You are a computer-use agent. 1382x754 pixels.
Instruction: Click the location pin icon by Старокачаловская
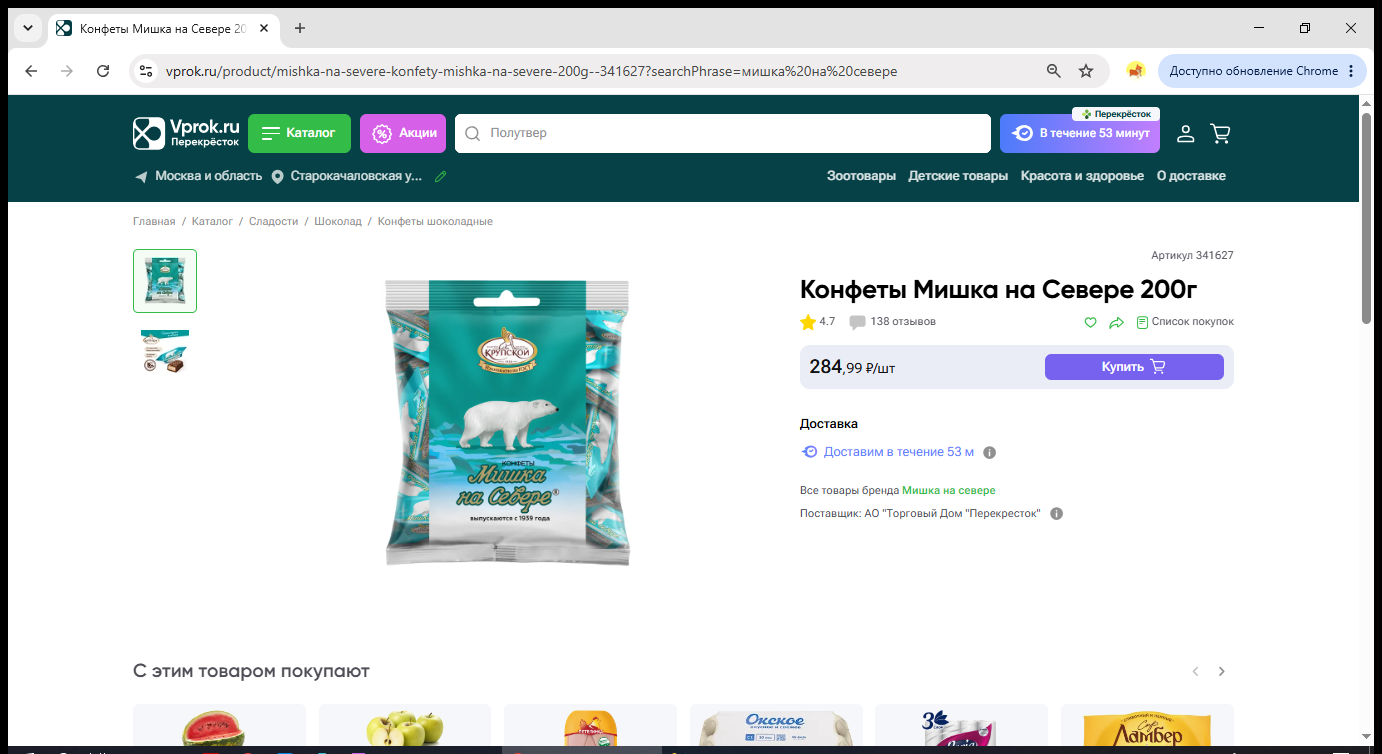(278, 177)
